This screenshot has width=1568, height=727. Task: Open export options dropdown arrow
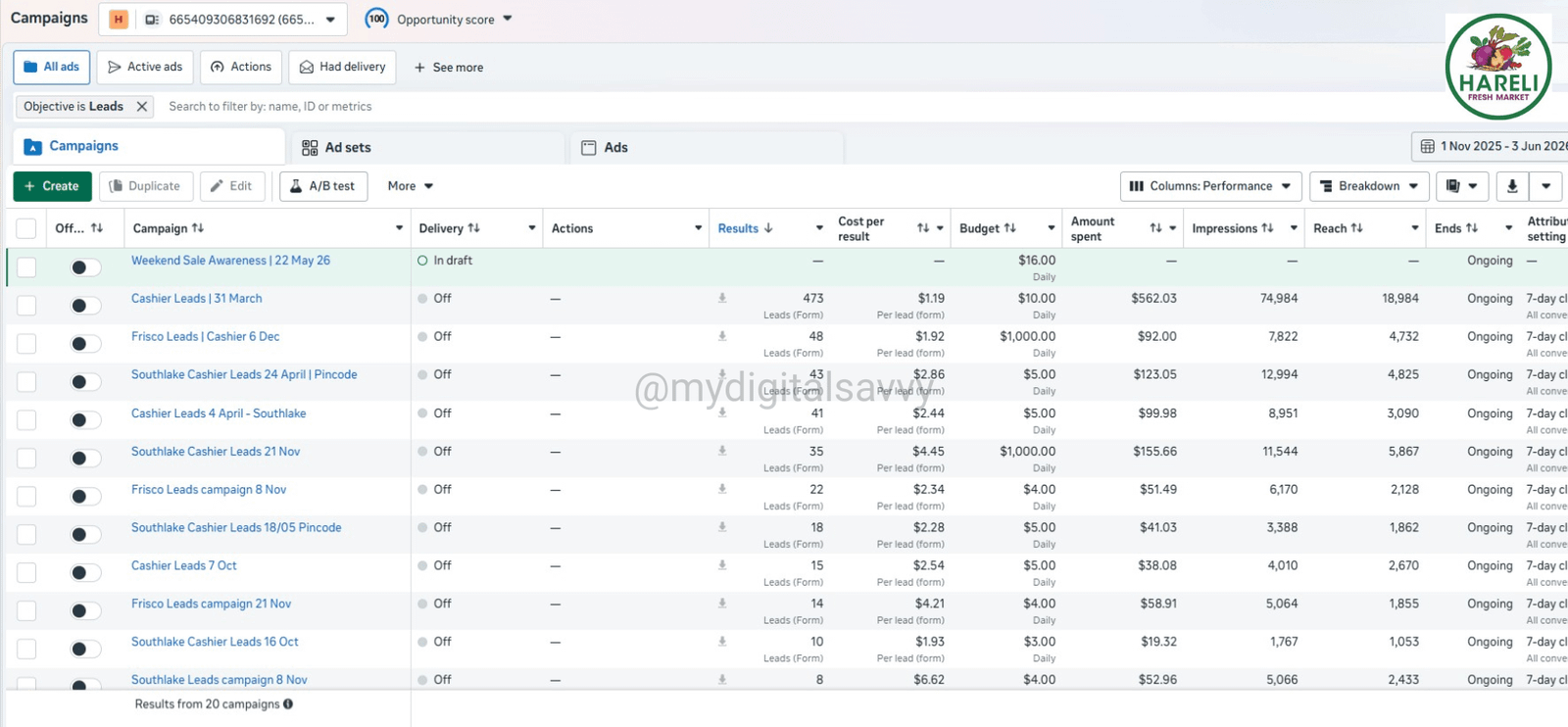pyautogui.click(x=1545, y=186)
